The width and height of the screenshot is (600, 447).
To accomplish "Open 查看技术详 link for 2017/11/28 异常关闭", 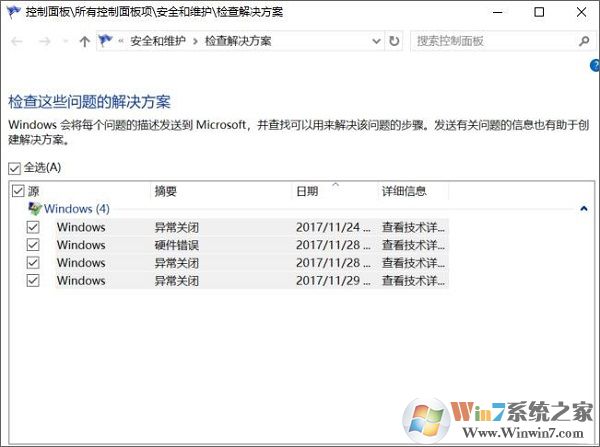I will point(413,263).
